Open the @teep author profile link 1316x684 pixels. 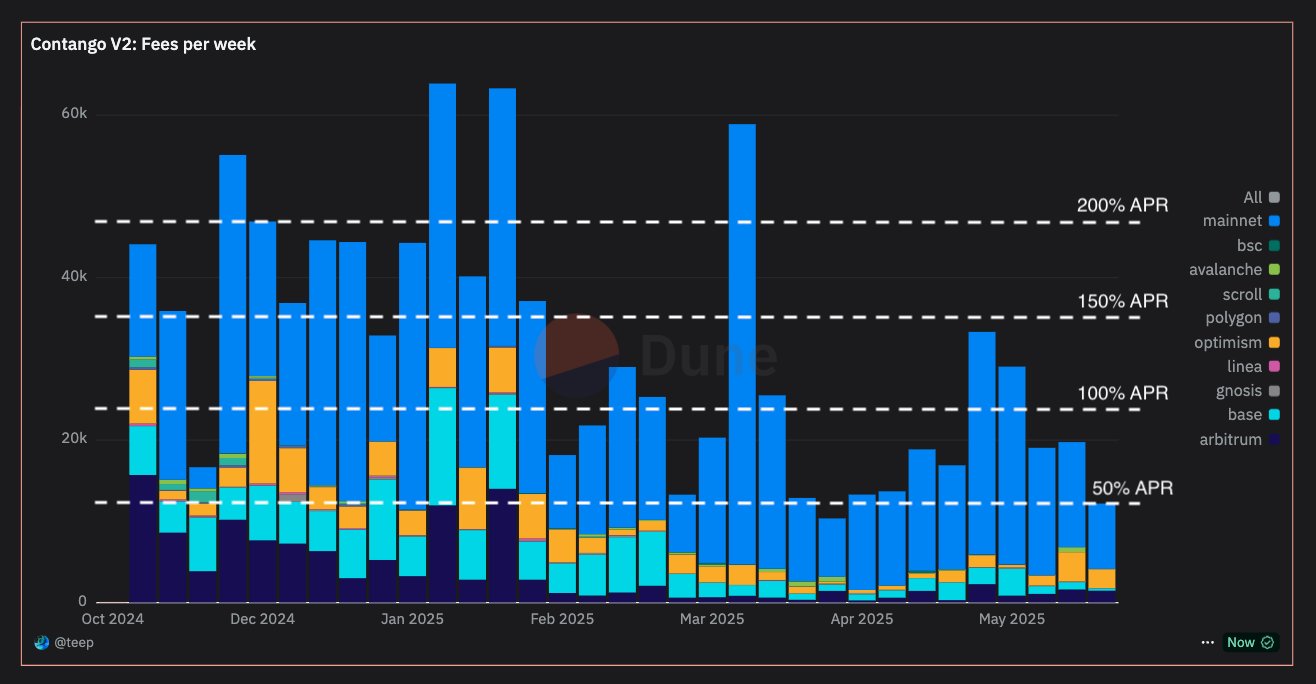tap(73, 643)
